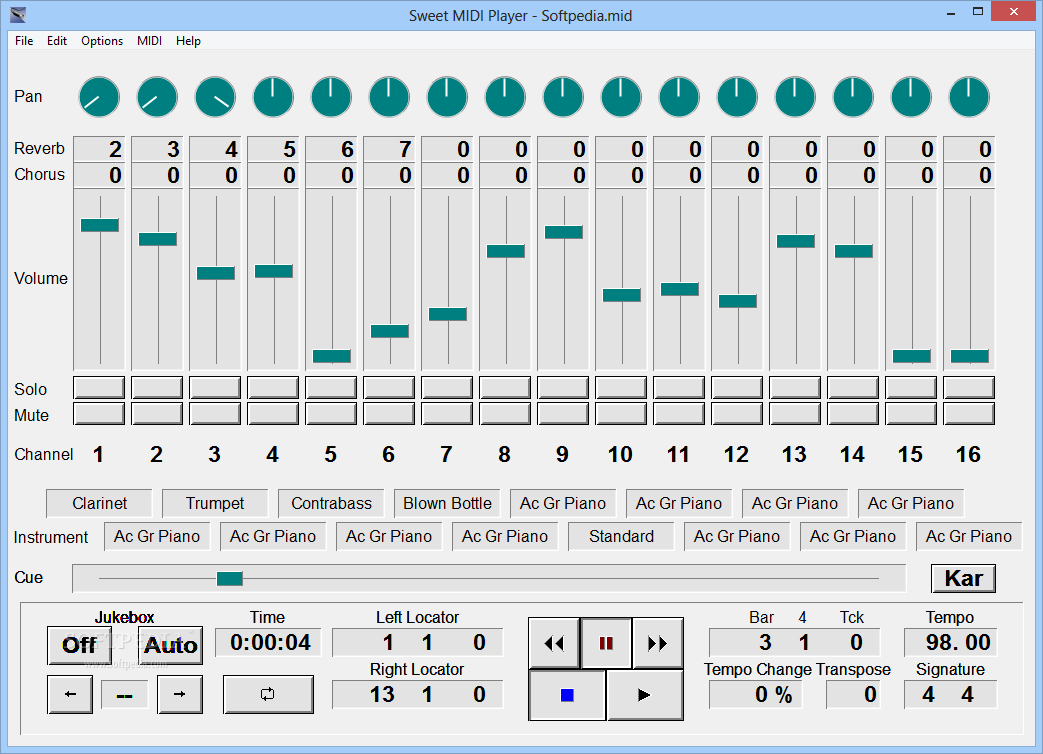Viewport: 1043px width, 754px height.
Task: Click the channel 12 volume fader
Action: [x=738, y=301]
